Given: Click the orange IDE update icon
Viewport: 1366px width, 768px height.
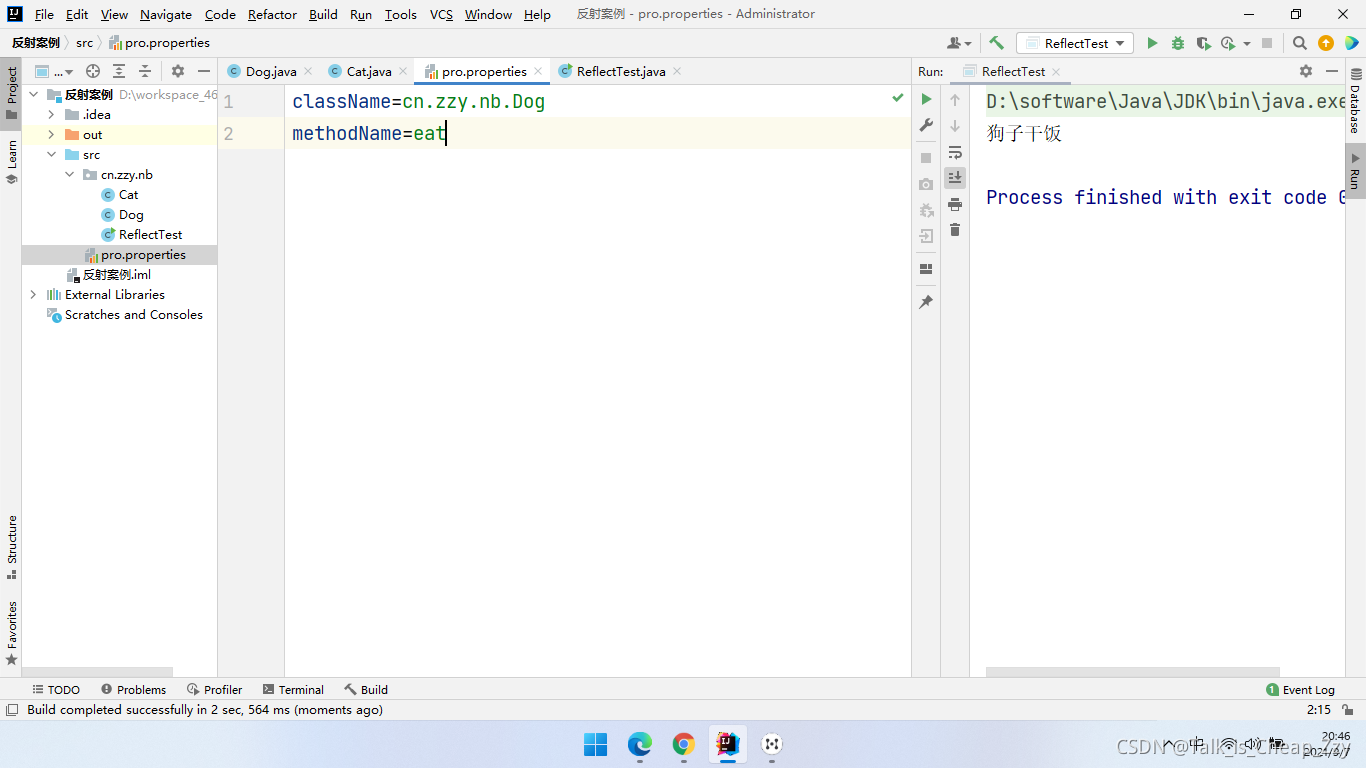Looking at the screenshot, I should [1326, 43].
